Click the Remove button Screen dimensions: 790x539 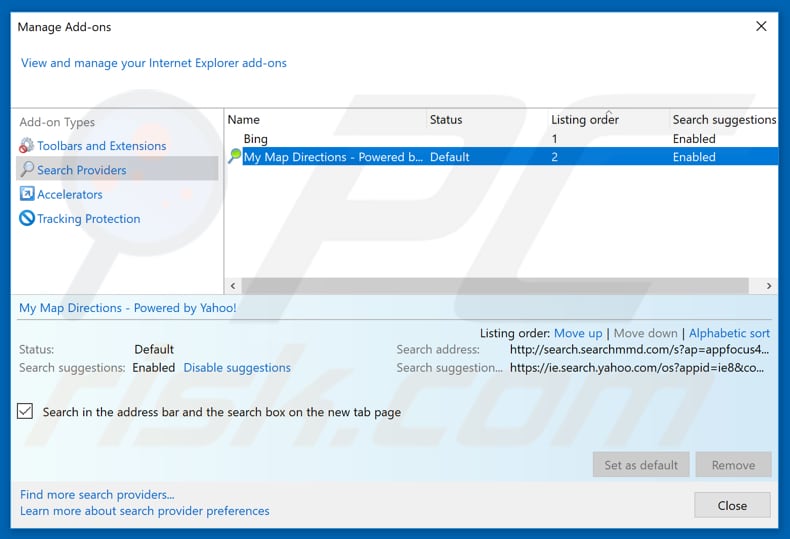tap(733, 464)
